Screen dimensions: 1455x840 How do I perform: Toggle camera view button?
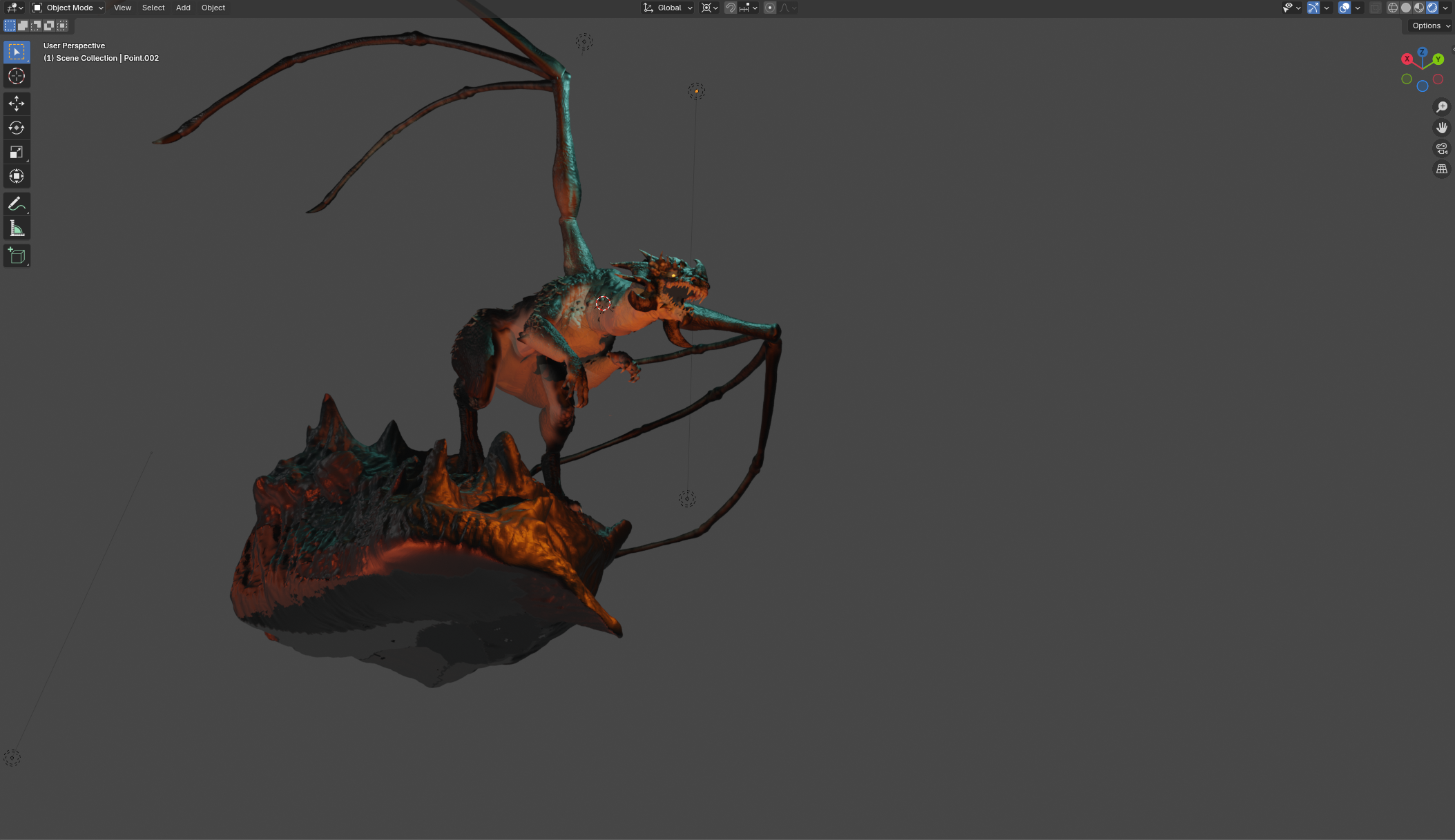point(1441,148)
